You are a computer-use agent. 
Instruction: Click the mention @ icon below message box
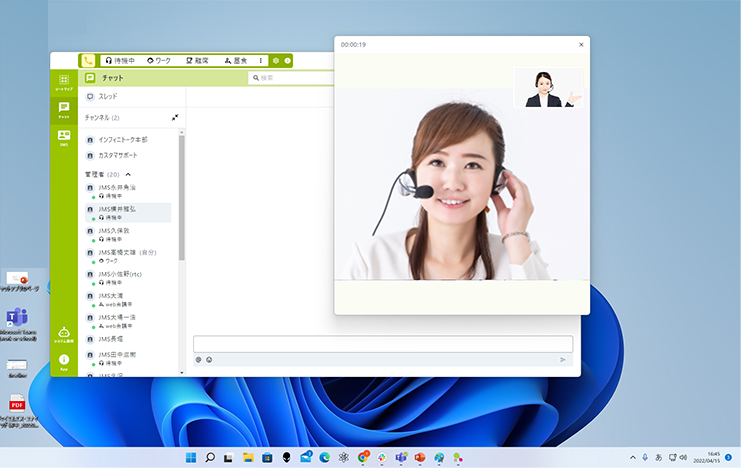(x=199, y=360)
